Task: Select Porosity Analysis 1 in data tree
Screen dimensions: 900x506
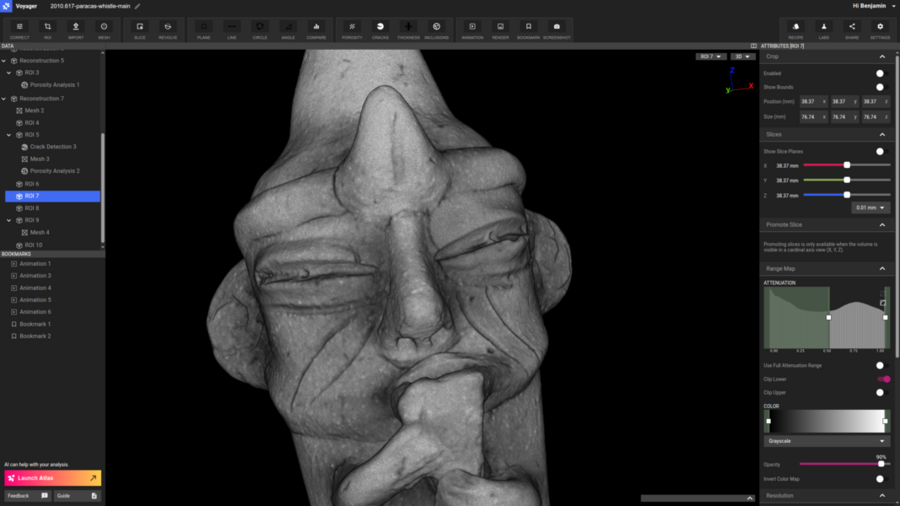Action: coord(55,85)
